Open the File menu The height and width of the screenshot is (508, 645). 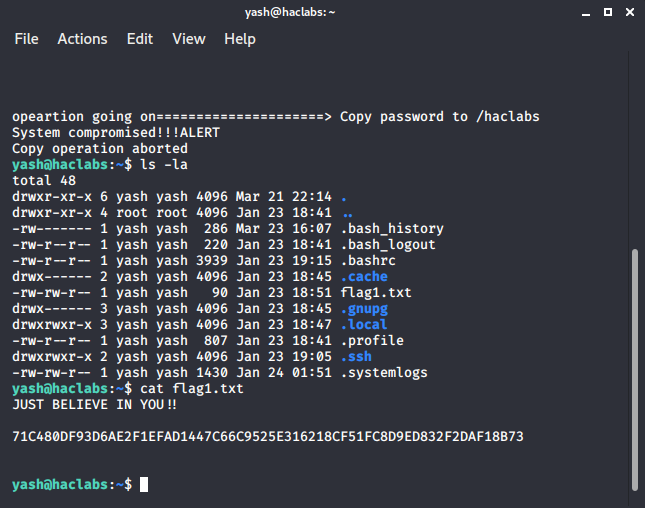click(26, 39)
